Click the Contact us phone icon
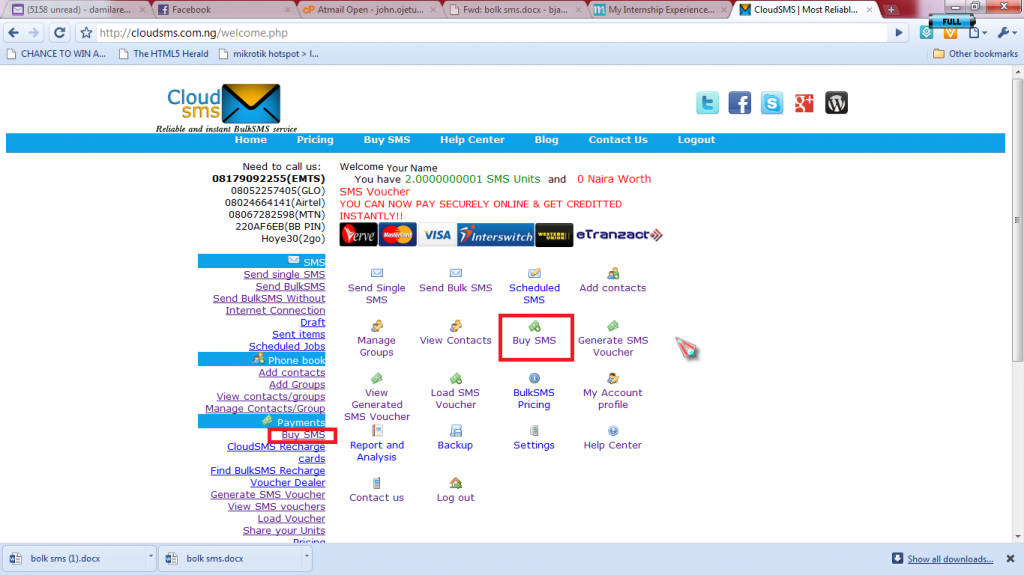The height and width of the screenshot is (575, 1024). click(377, 483)
